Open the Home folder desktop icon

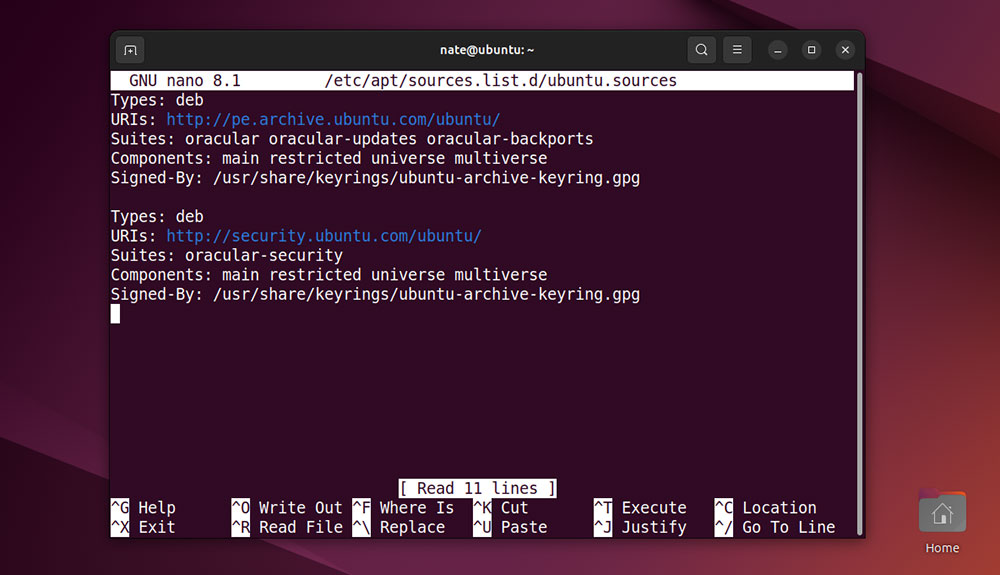(x=942, y=522)
